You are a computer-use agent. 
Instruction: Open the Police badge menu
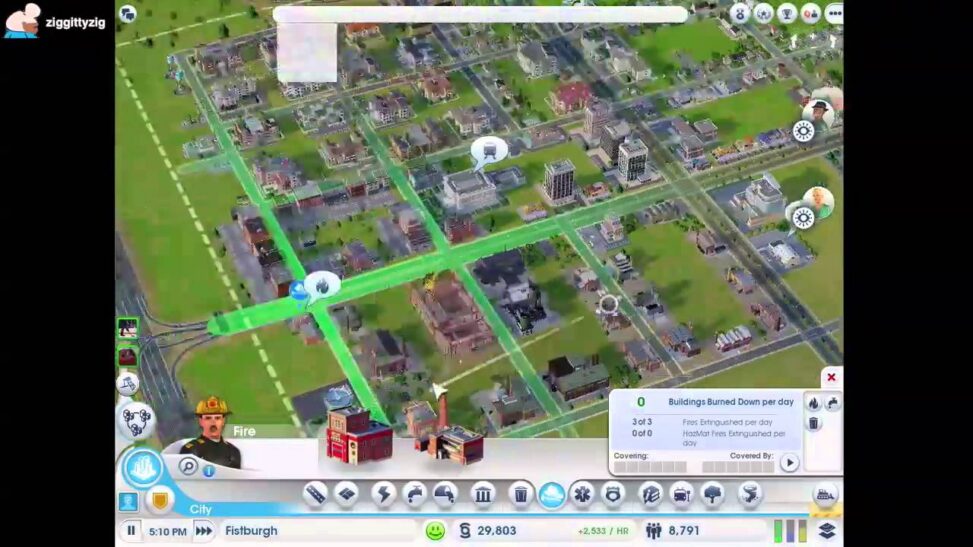[613, 494]
